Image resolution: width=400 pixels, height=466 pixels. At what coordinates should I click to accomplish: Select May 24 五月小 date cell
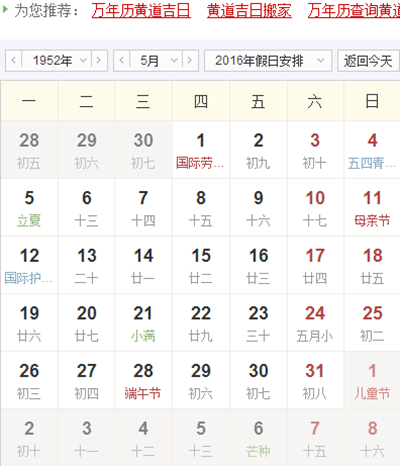point(315,323)
